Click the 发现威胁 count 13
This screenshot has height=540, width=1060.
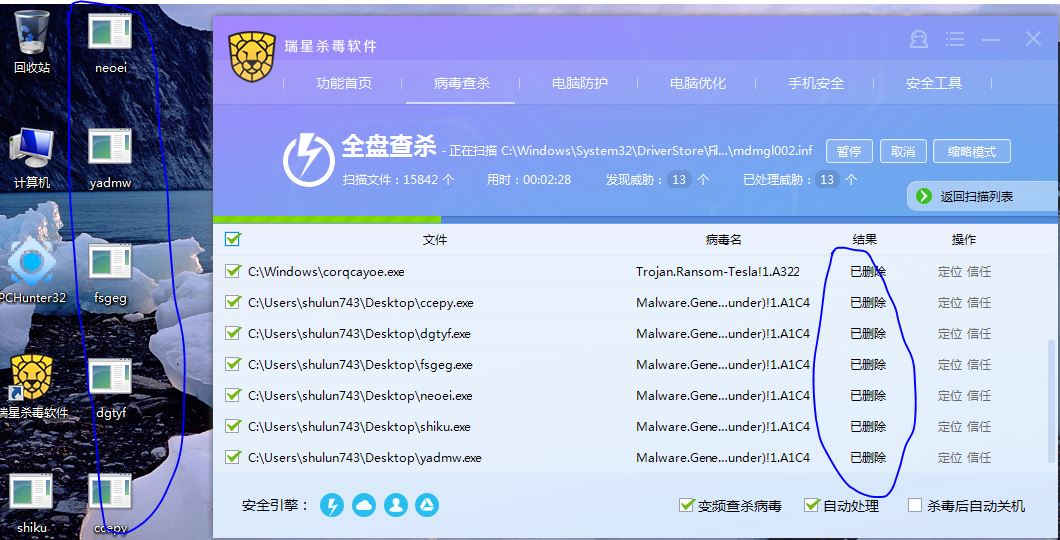pyautogui.click(x=679, y=180)
